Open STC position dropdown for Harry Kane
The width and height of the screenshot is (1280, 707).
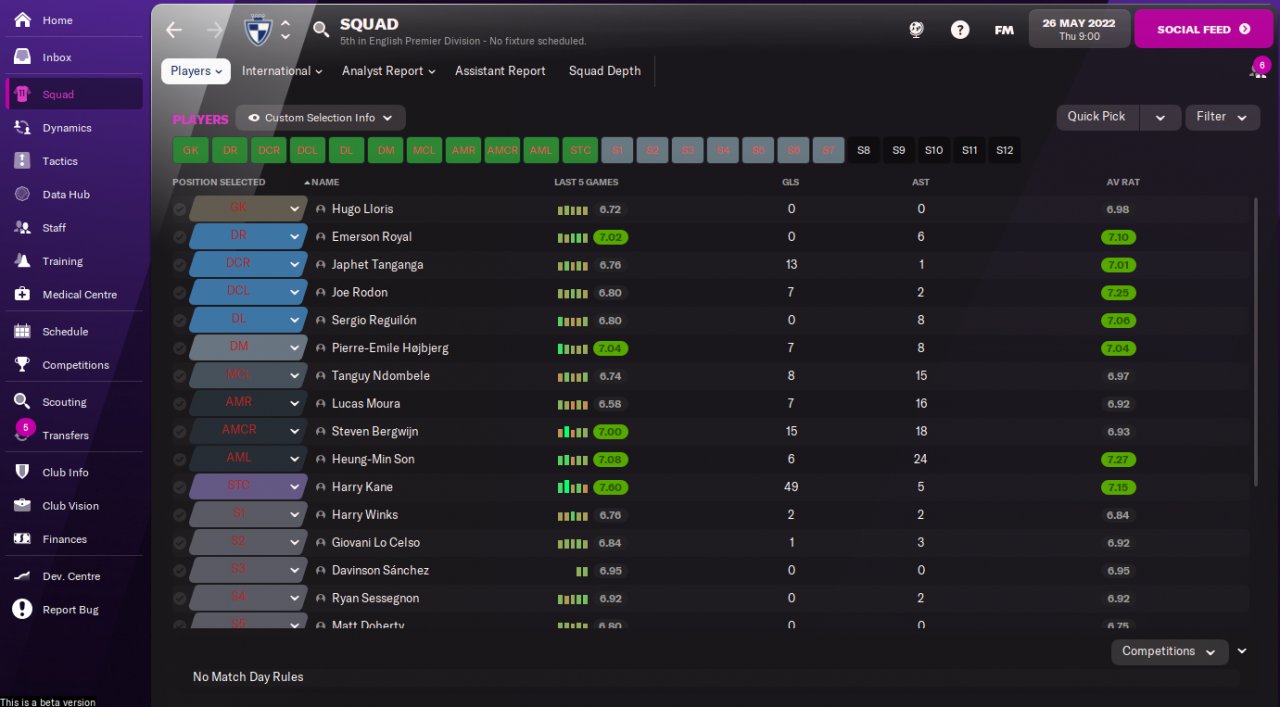[295, 487]
